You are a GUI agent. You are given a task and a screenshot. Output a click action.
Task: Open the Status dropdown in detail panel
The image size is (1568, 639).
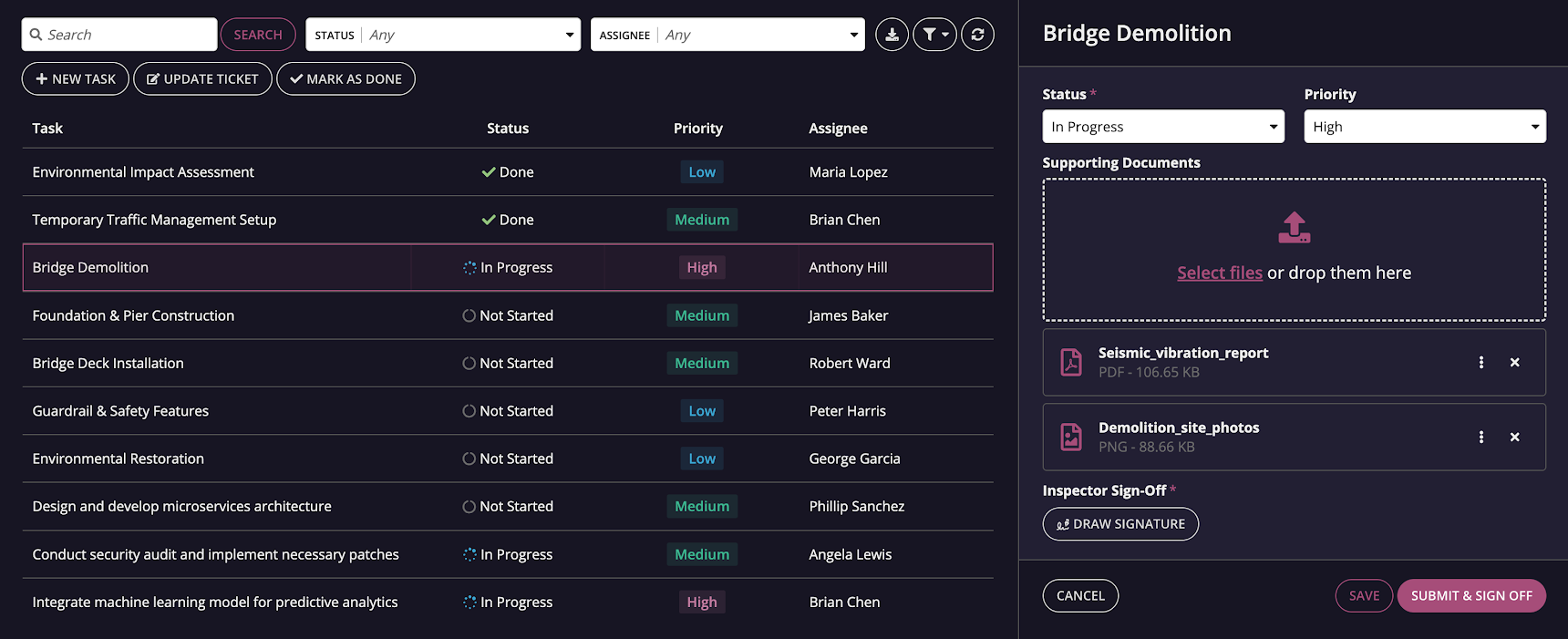pyautogui.click(x=1163, y=127)
